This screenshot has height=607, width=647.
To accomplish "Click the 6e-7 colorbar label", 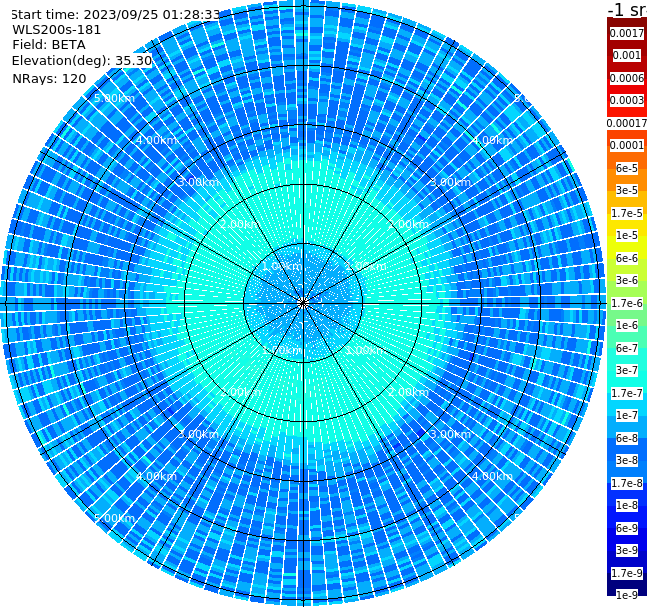I will coord(627,348).
